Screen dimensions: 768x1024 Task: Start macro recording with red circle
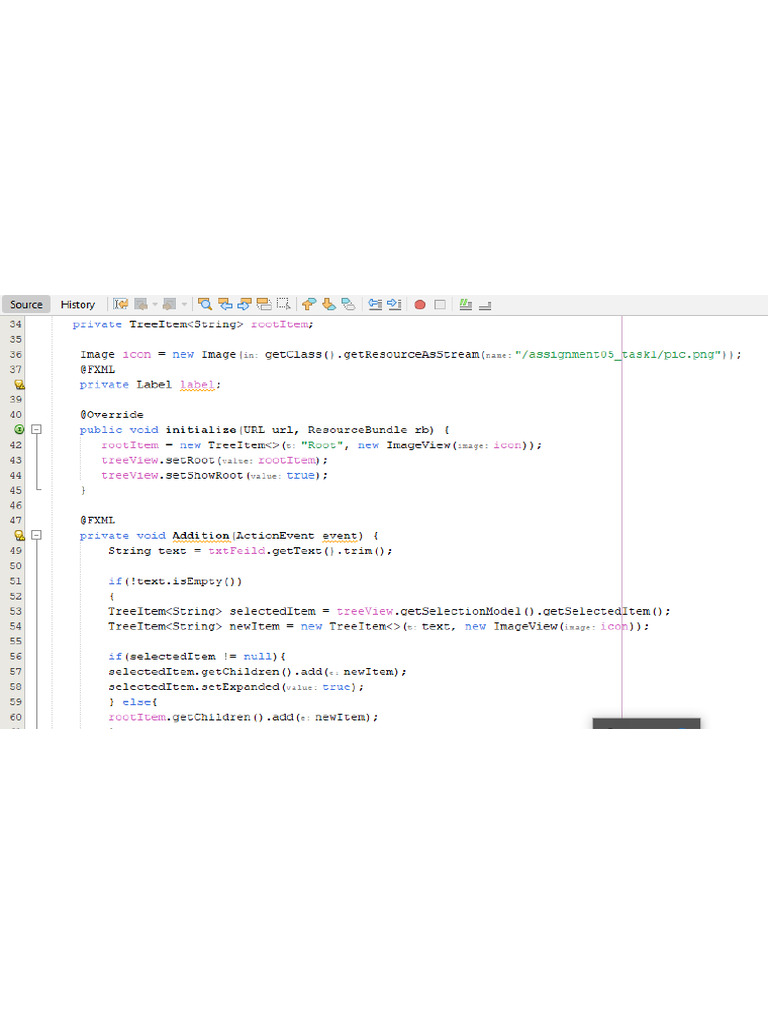click(420, 304)
